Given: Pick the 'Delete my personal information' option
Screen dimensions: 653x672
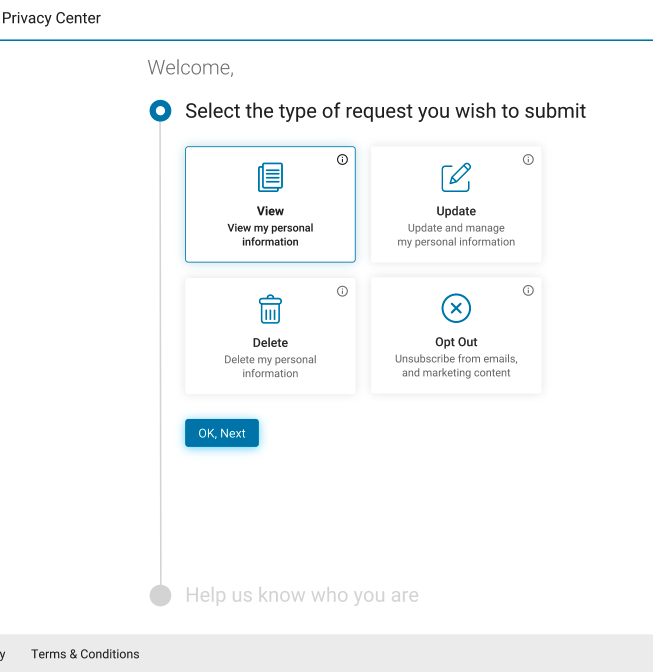Looking at the screenshot, I should coord(270,366).
